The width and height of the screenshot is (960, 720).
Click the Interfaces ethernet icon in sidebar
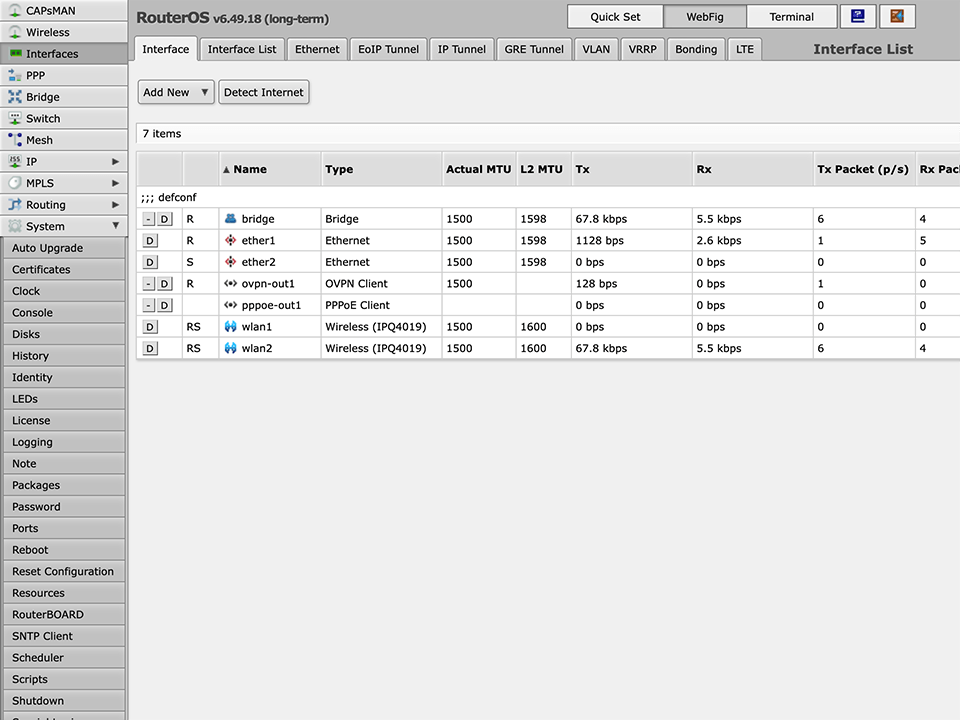12,53
